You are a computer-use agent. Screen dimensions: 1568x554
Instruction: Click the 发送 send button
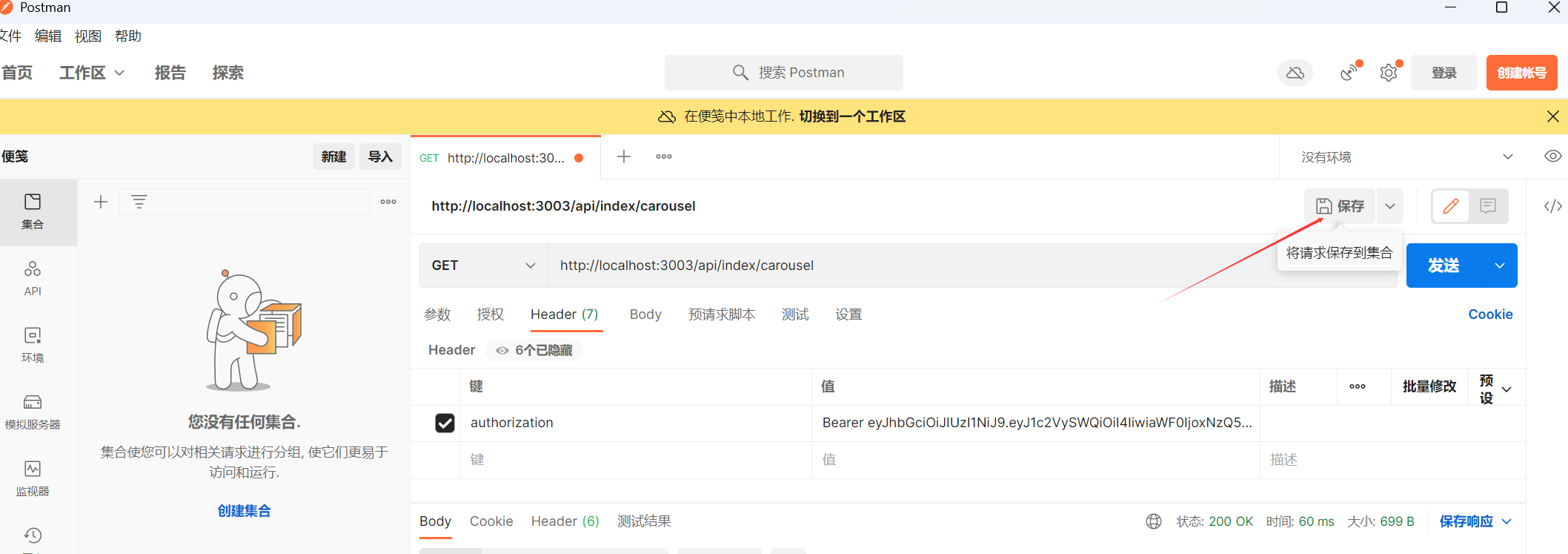tap(1444, 266)
